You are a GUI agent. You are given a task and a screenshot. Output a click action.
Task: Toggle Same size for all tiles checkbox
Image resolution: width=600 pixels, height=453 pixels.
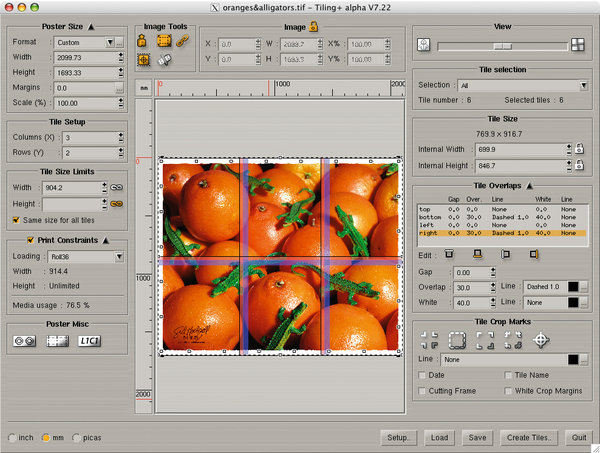click(x=16, y=219)
